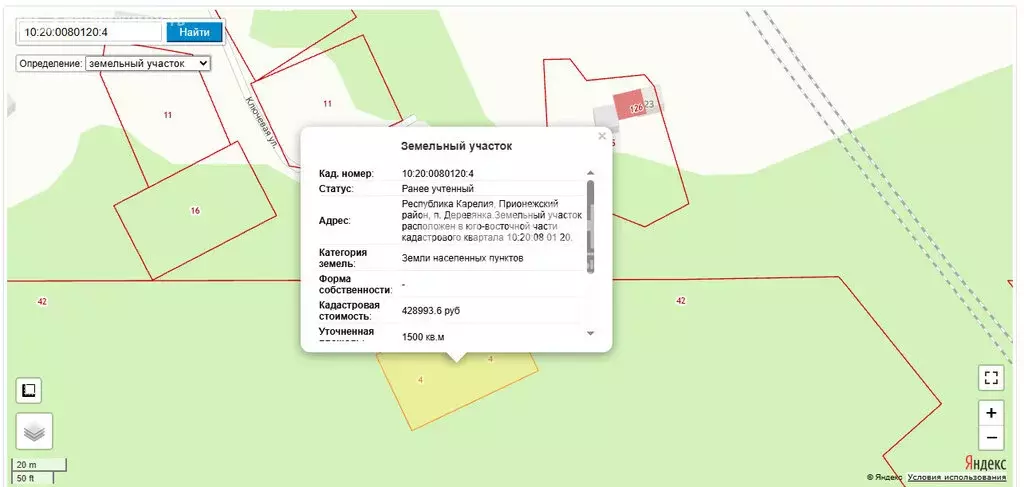
Task: Click the Найти search button
Action: pos(195,32)
